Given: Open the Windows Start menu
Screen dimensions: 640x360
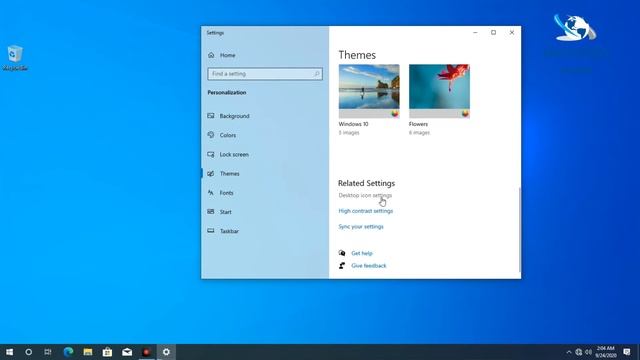Looking at the screenshot, I should pyautogui.click(x=9, y=352).
